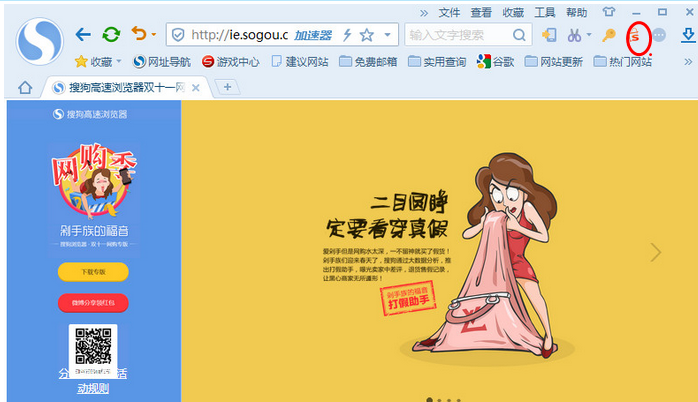Click the magnifier search icon
This screenshot has height=402, width=698.
pyautogui.click(x=519, y=35)
